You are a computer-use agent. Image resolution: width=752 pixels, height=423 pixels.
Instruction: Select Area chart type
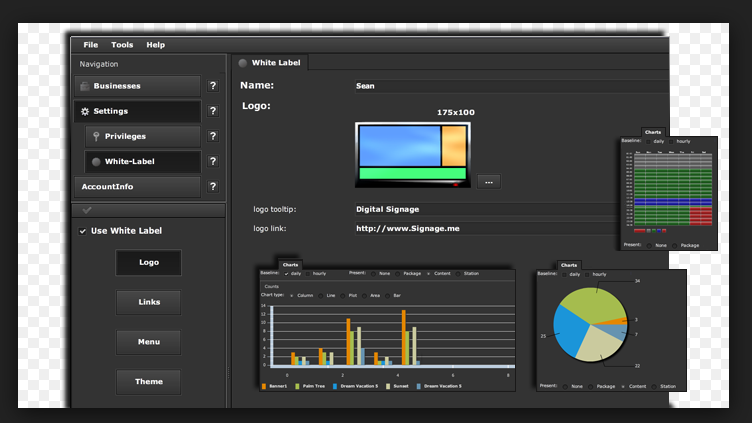[x=364, y=296]
